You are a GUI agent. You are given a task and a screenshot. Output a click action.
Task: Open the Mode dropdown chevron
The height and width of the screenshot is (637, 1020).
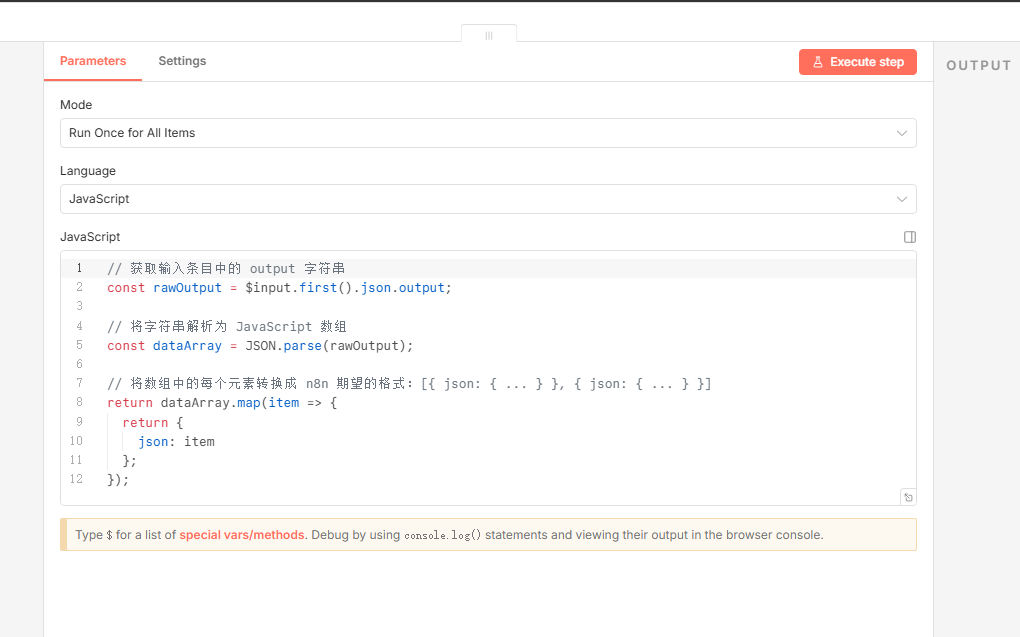[x=902, y=133]
